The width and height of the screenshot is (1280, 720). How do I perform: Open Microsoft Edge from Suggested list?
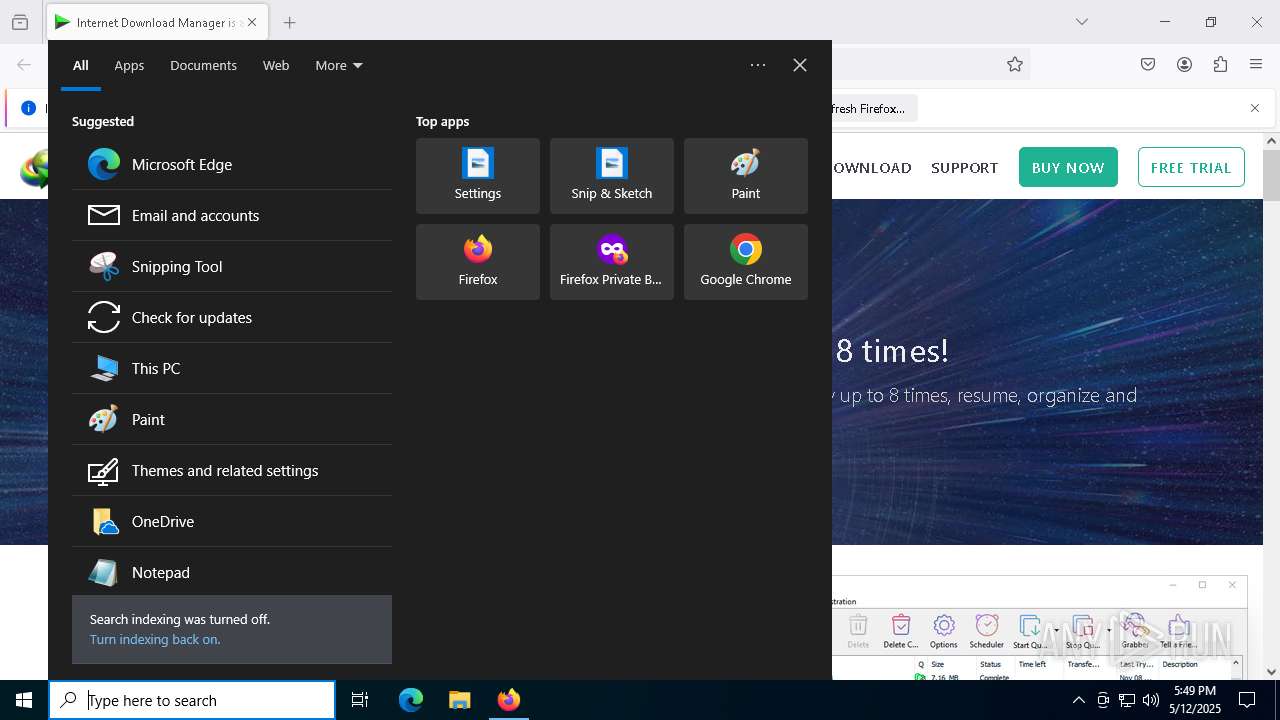[x=232, y=164]
